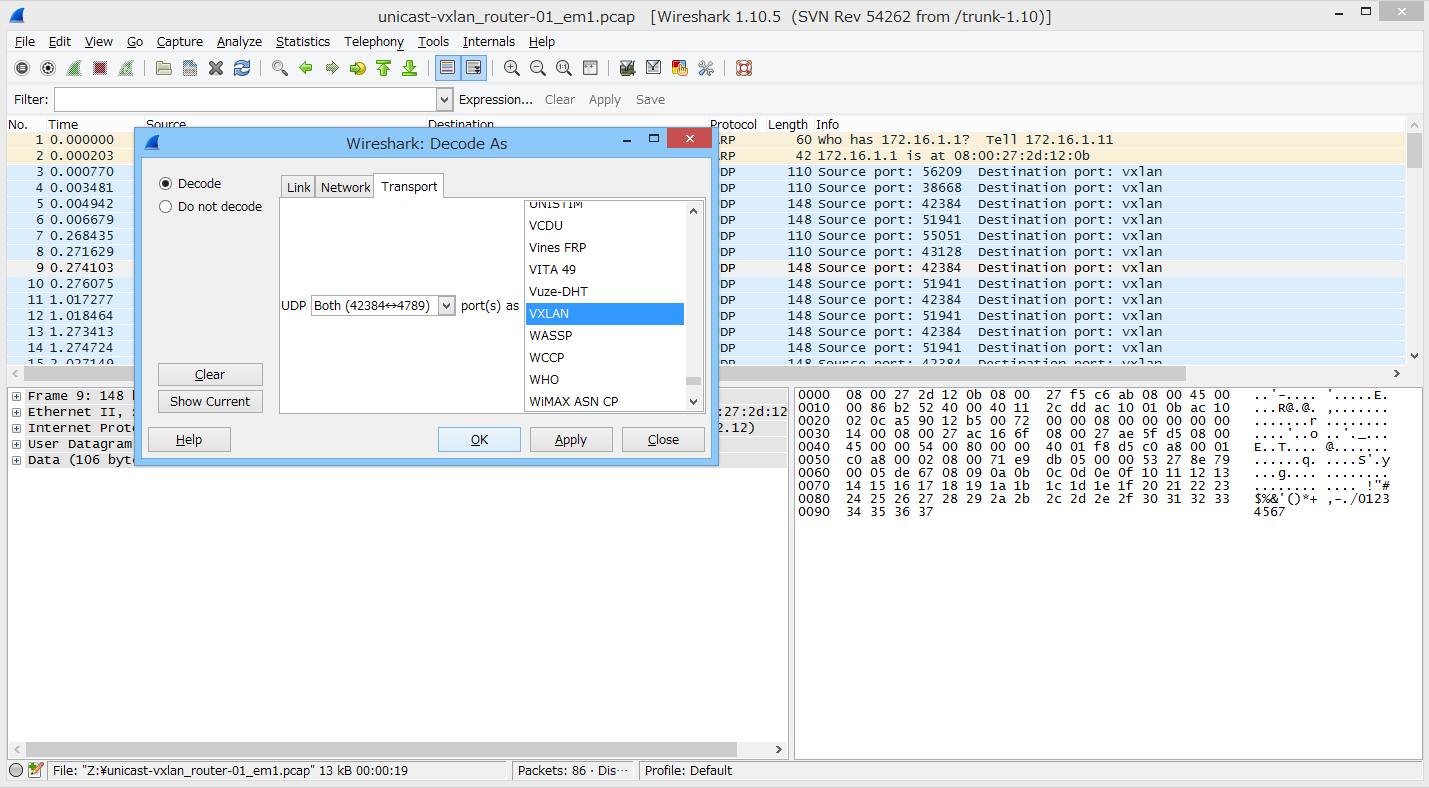Screen dimensions: 1429x788
Task: Open the Internals menu
Action: tap(489, 41)
